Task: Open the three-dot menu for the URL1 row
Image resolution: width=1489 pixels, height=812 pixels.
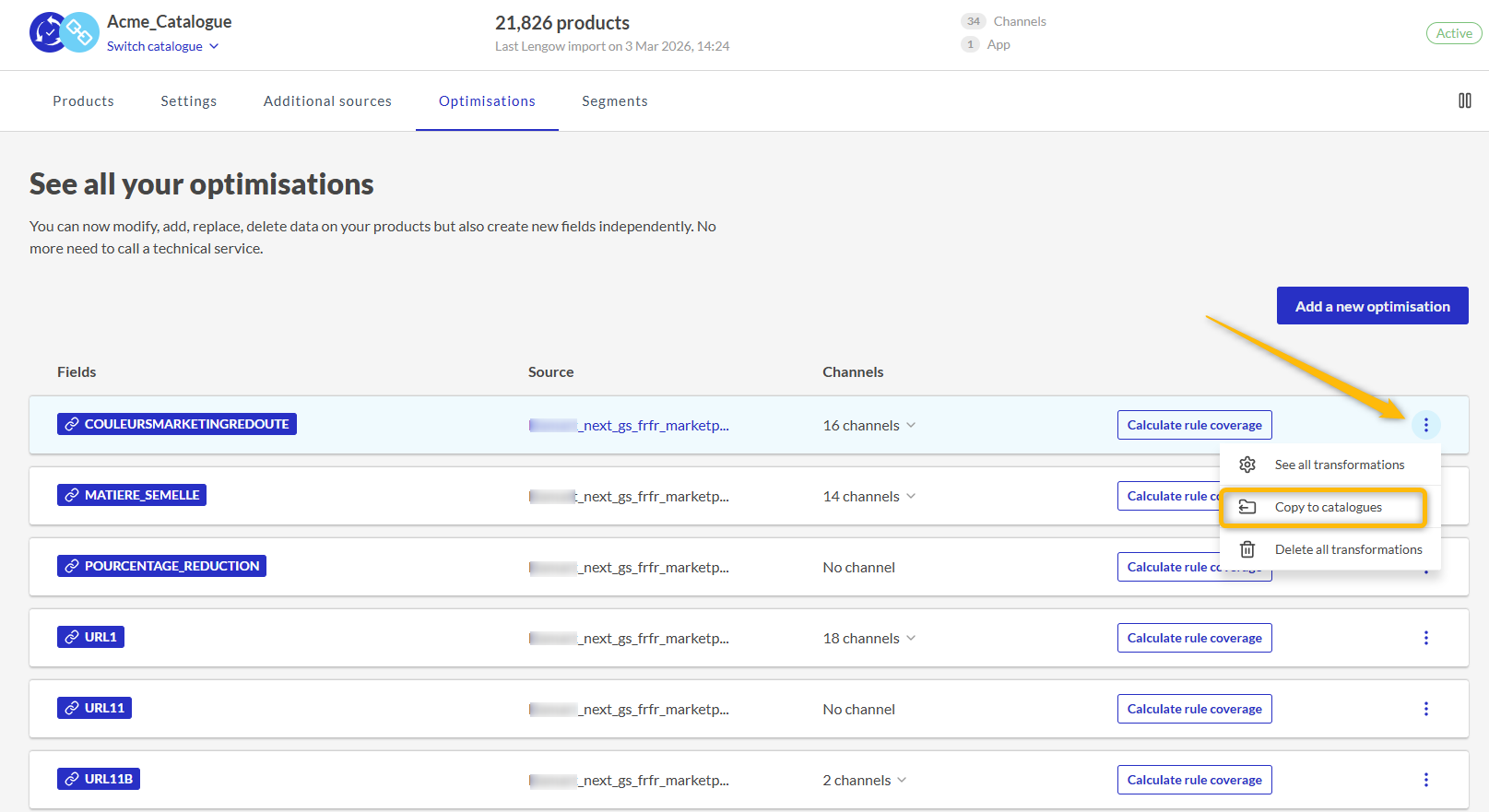Action: pyautogui.click(x=1425, y=638)
